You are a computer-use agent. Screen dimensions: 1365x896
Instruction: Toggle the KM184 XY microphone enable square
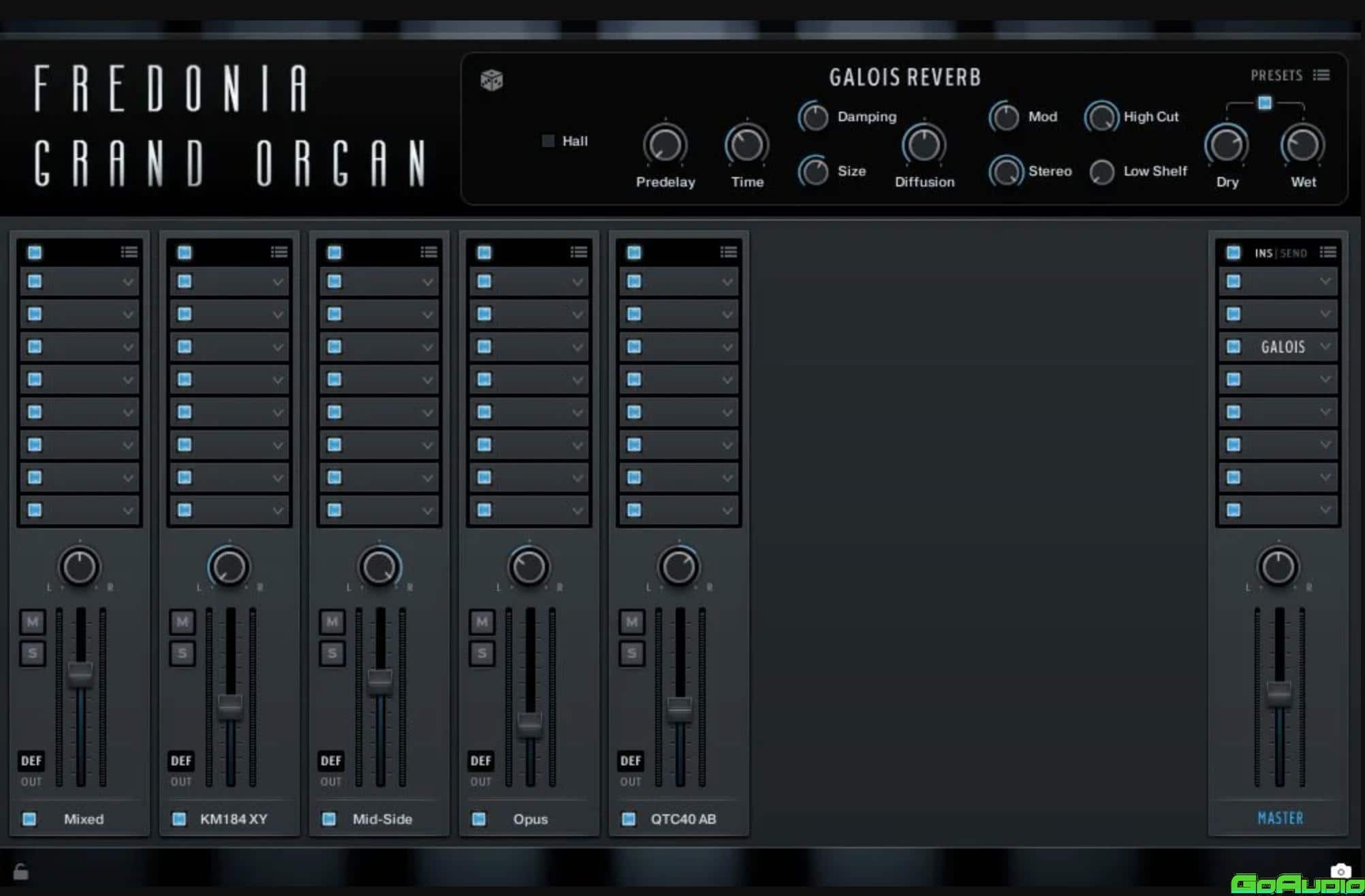click(x=179, y=818)
